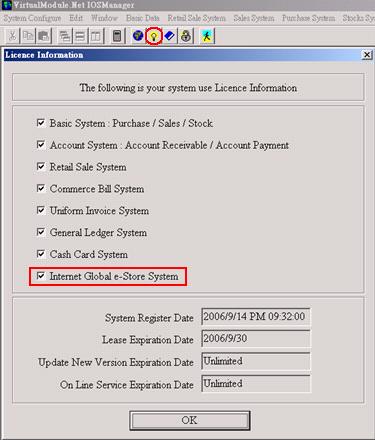Click the padlock toolbar icon

pos(186,36)
